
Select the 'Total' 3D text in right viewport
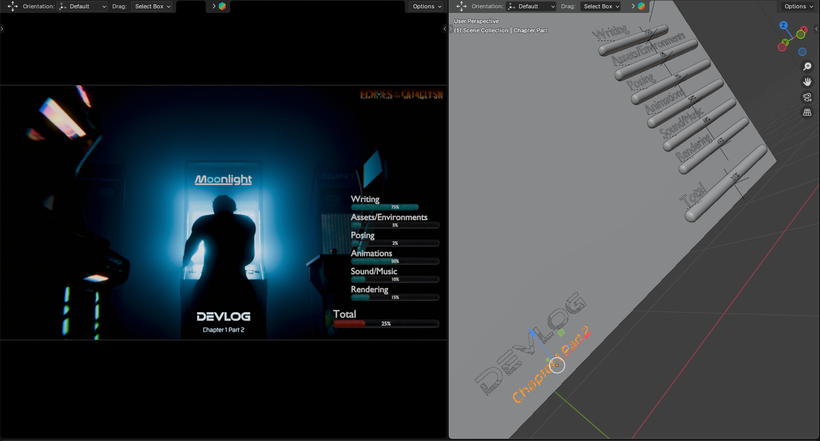pos(693,196)
